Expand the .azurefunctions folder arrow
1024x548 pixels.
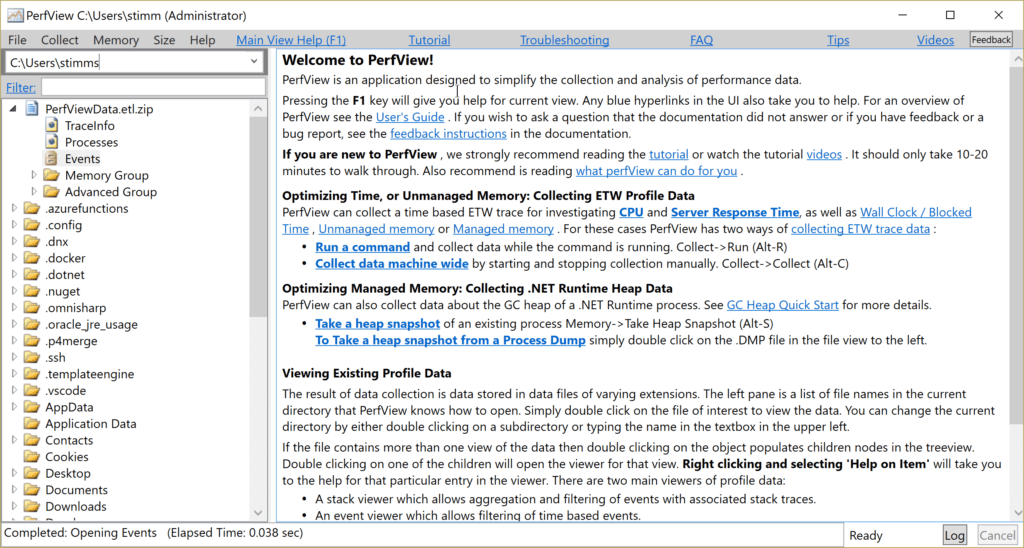click(14, 208)
